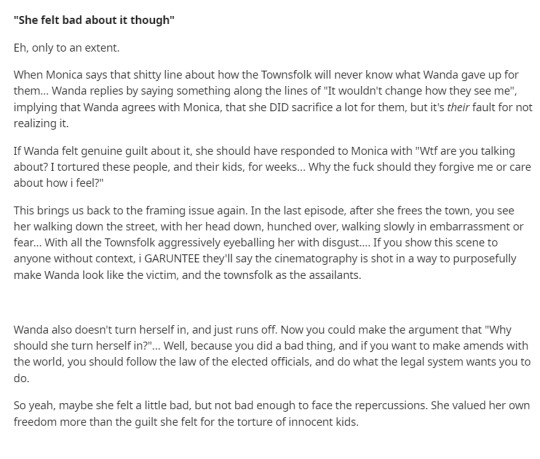Screen dimensions: 540x459
Task: Click the text "about how i feel?"
Action: (58, 183)
